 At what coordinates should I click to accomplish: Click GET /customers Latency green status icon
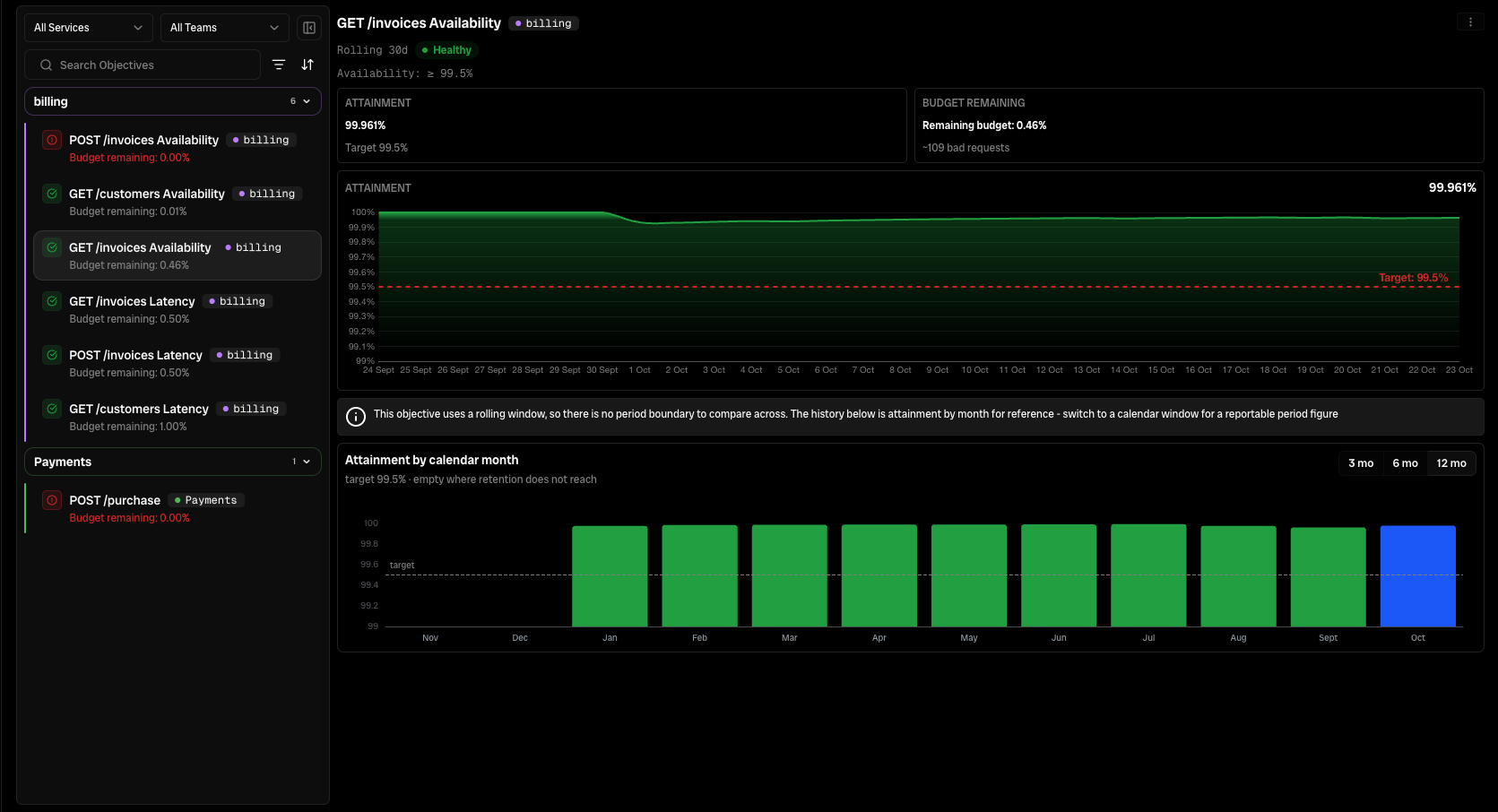[52, 409]
